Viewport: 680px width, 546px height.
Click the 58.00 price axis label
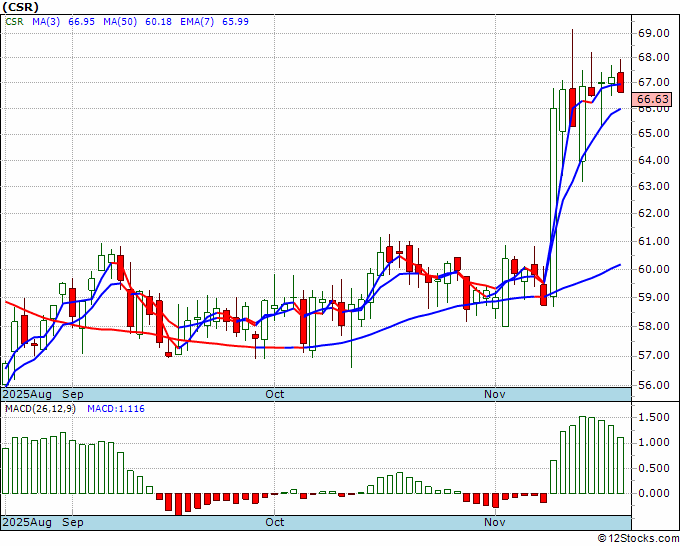(654, 326)
